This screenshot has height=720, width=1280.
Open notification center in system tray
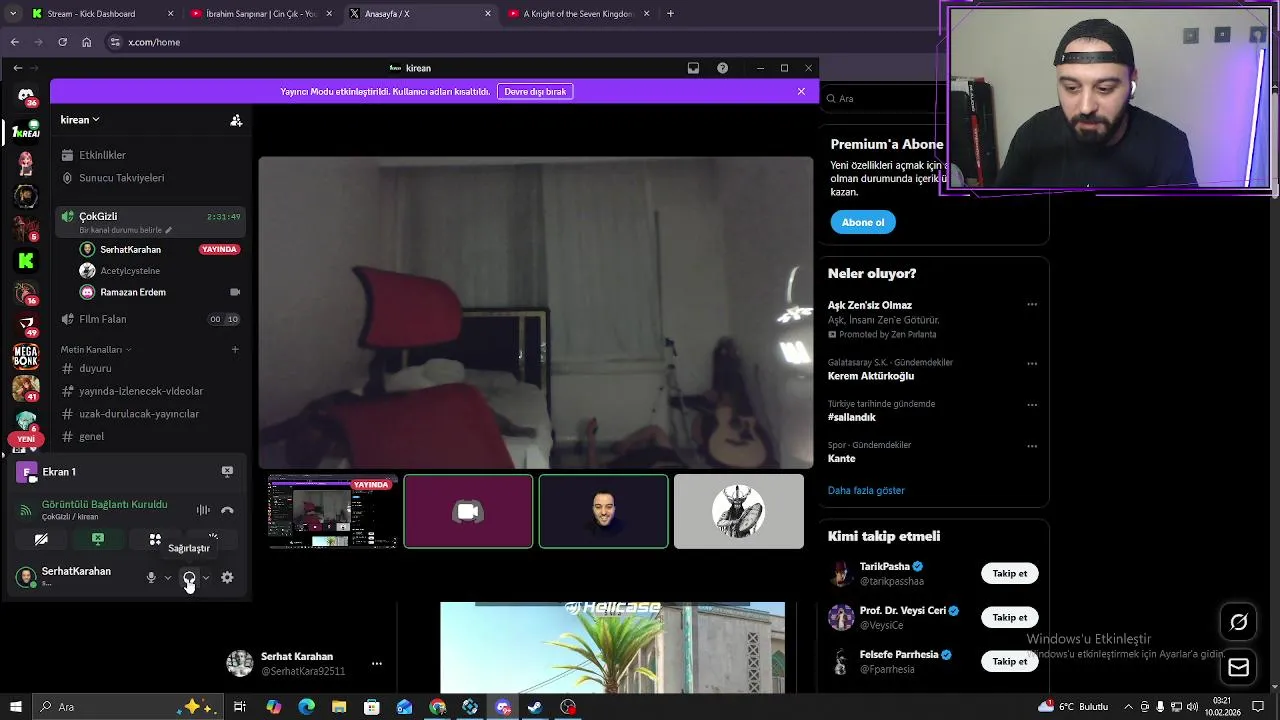(x=1258, y=707)
